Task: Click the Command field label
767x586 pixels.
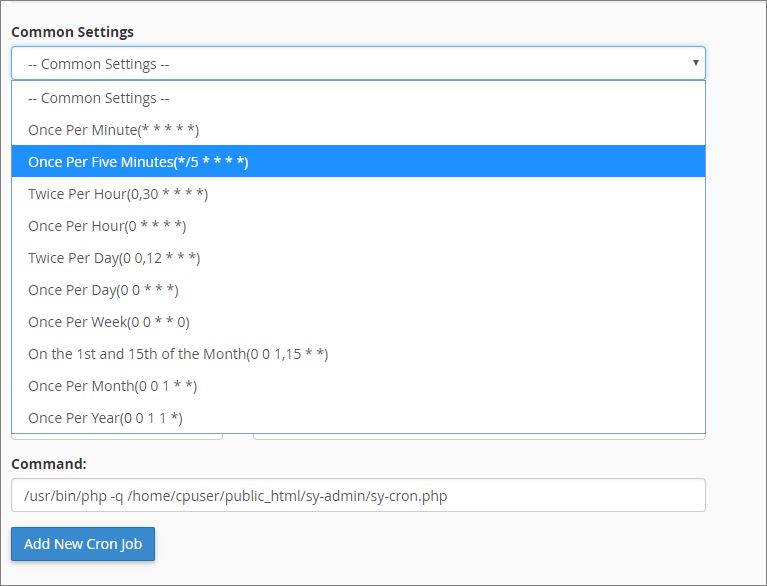Action: pos(49,464)
